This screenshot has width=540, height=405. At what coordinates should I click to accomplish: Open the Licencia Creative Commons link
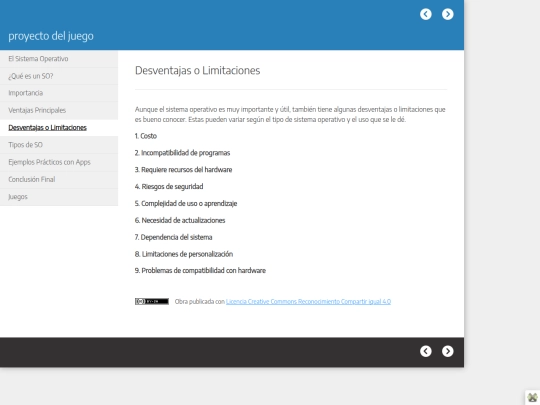(x=308, y=302)
